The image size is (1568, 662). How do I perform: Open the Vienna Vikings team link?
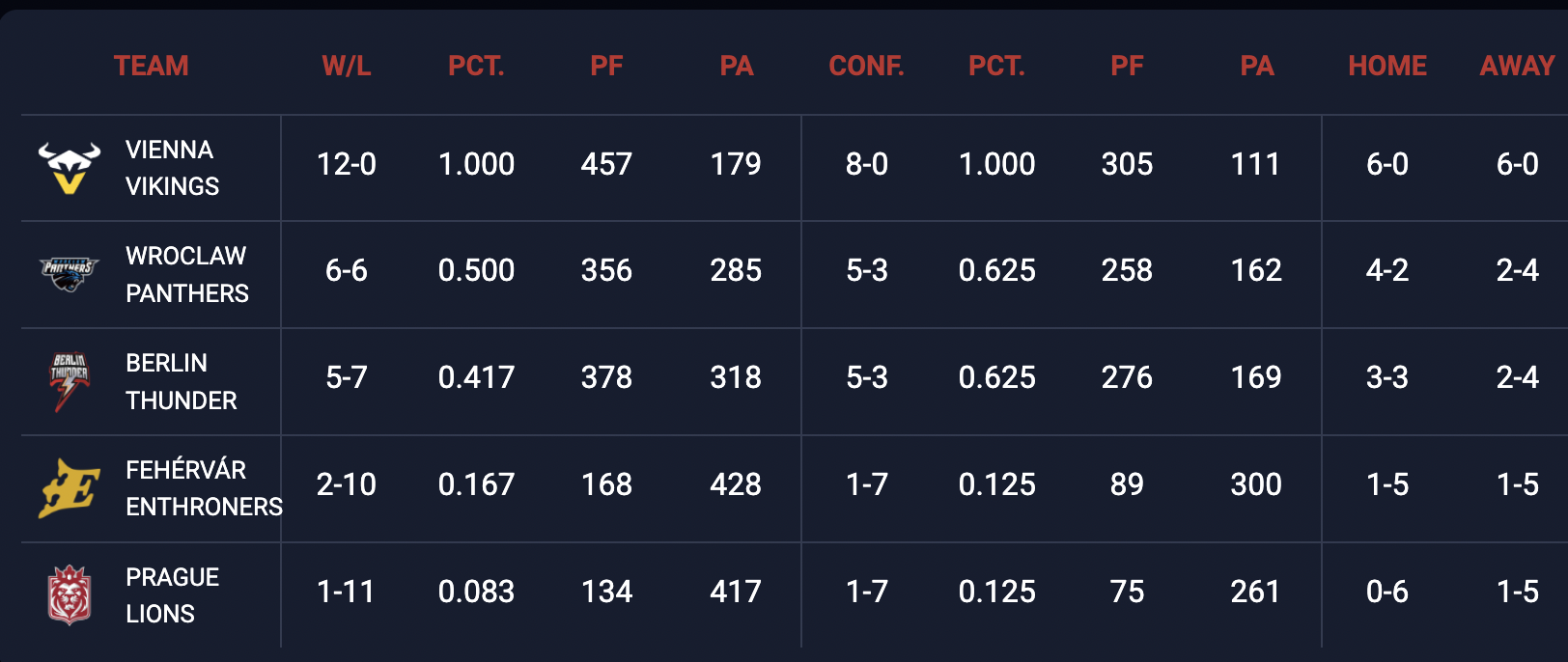172,168
